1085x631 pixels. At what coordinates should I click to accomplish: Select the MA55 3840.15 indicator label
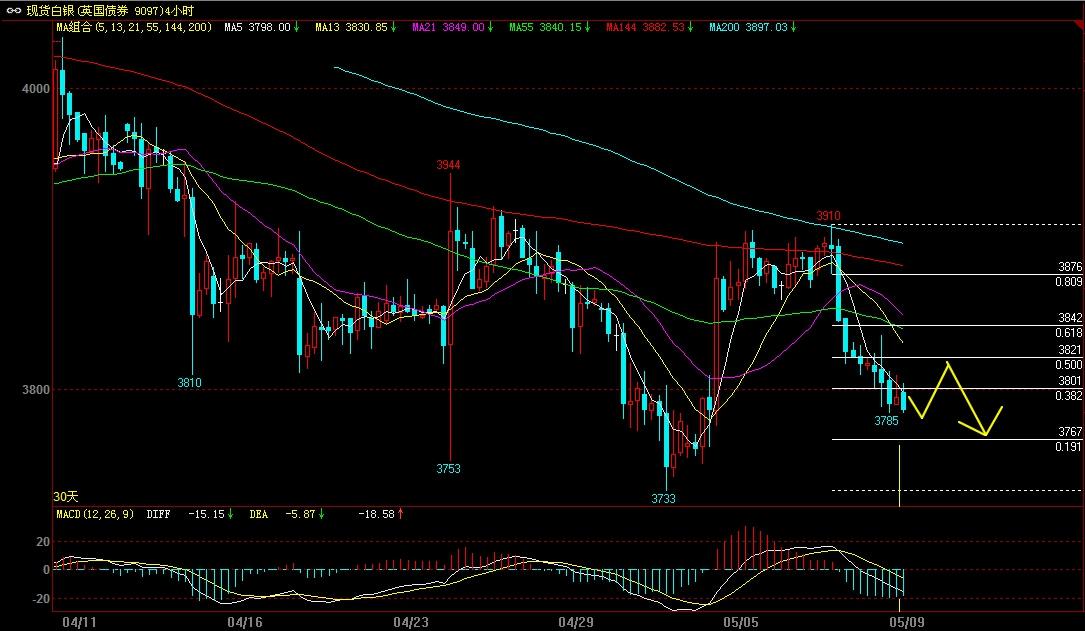pos(547,28)
